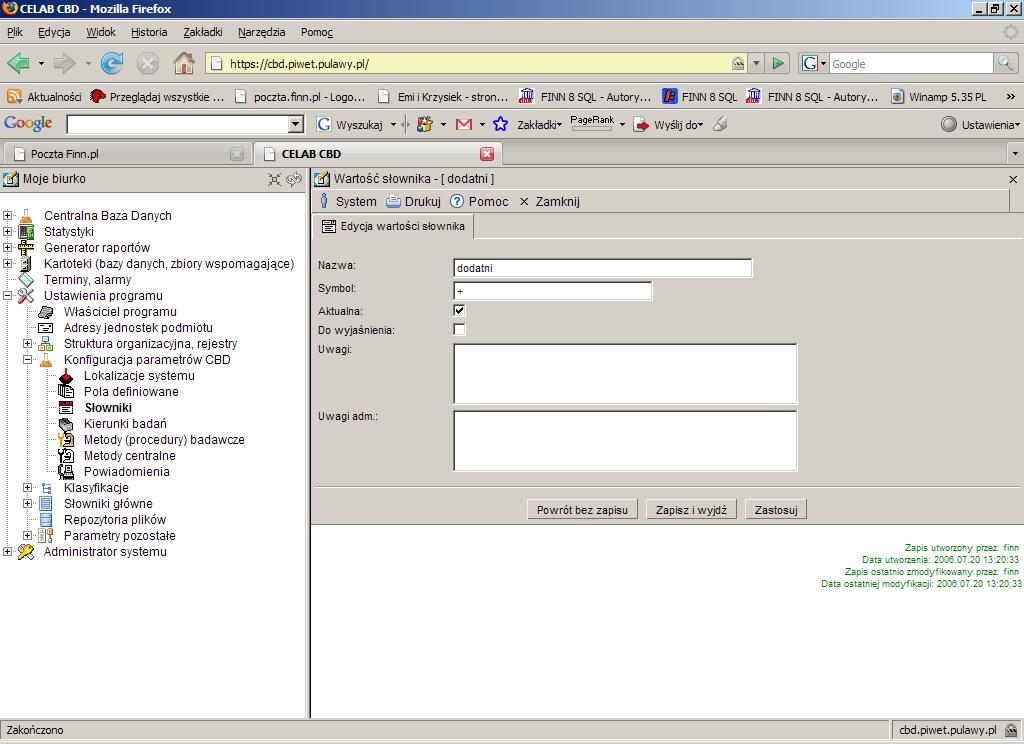Open the Plik menu

click(x=15, y=32)
